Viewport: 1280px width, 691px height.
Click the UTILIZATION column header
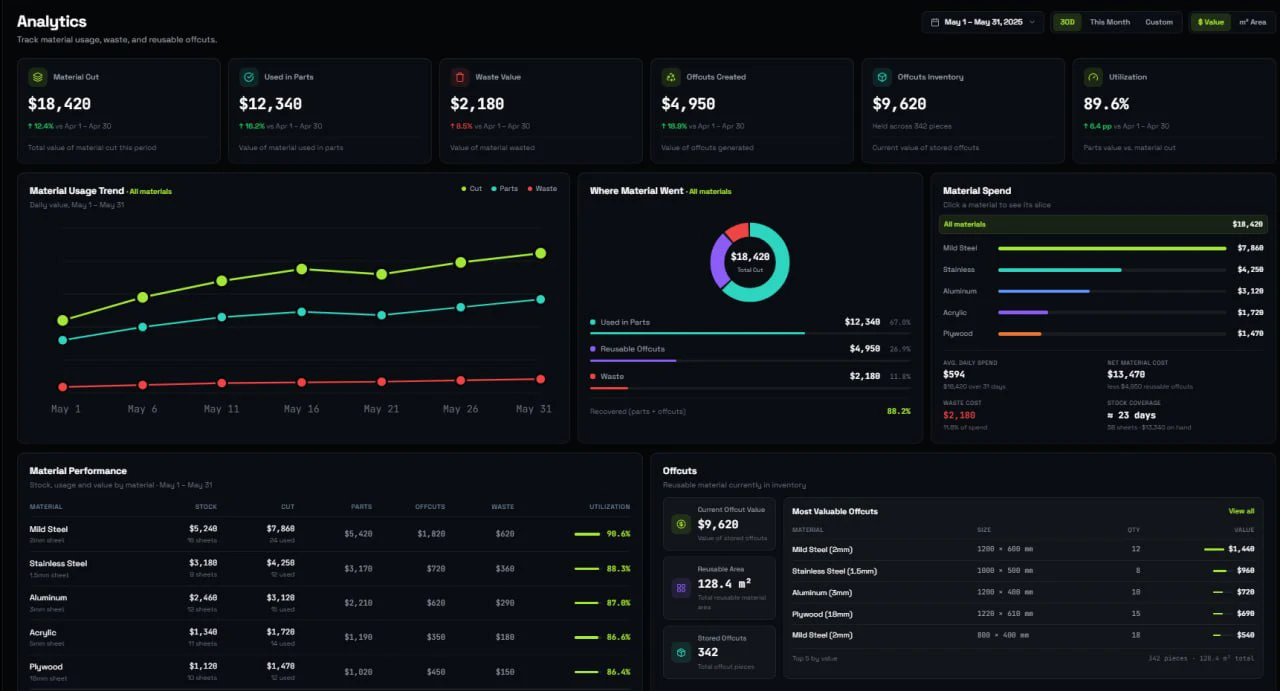point(609,507)
